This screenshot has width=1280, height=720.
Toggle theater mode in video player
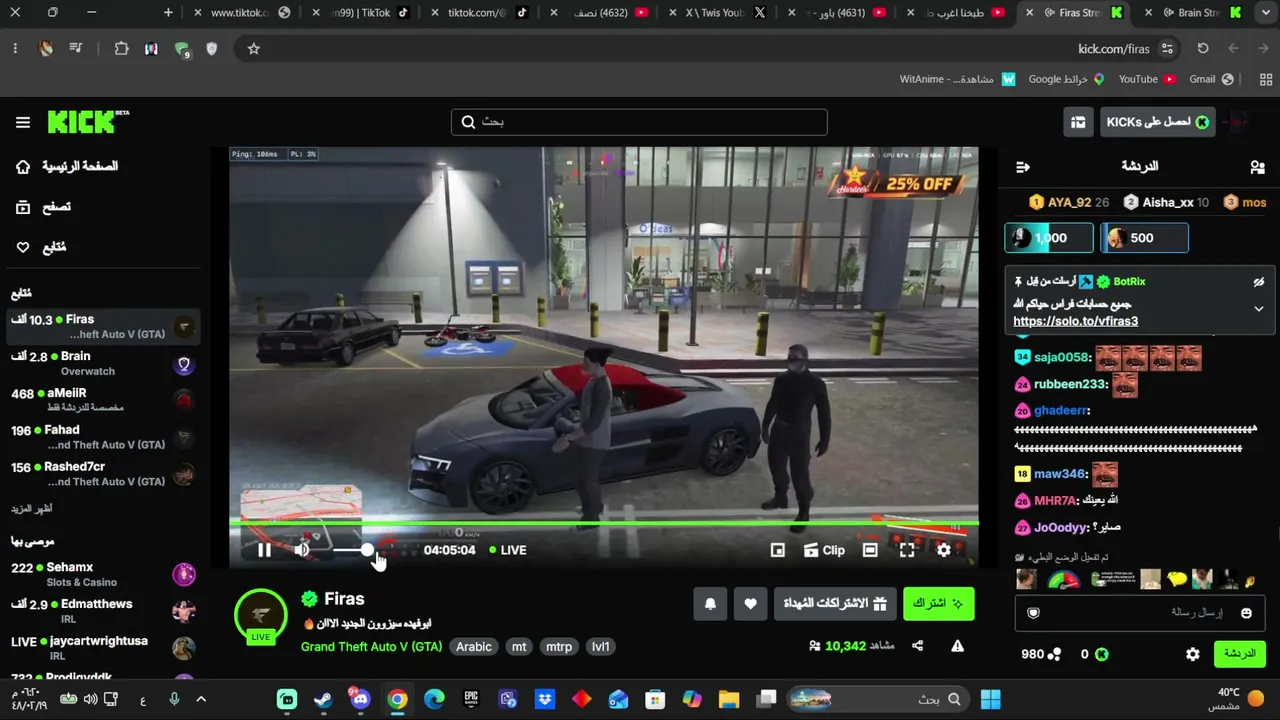pyautogui.click(x=870, y=550)
